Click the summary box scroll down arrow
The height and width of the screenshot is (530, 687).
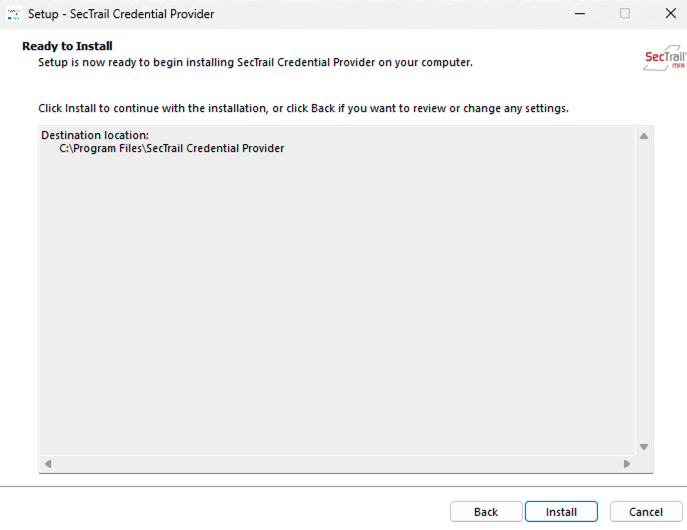[x=644, y=447]
